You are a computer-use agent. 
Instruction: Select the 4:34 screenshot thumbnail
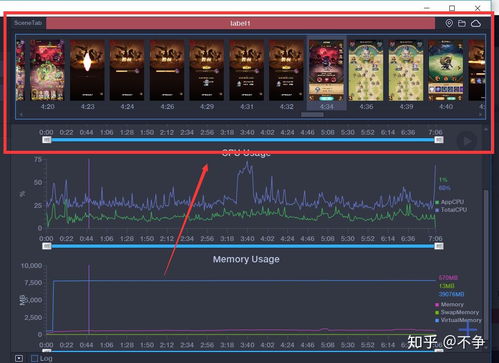(326, 74)
